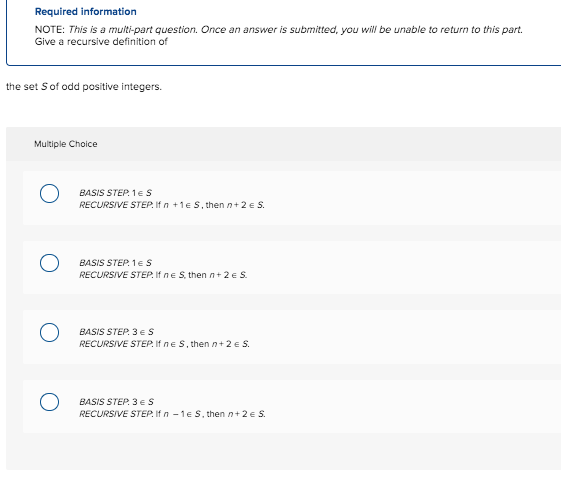
Task: Click the words 'odd positive integers'
Action: [111, 87]
